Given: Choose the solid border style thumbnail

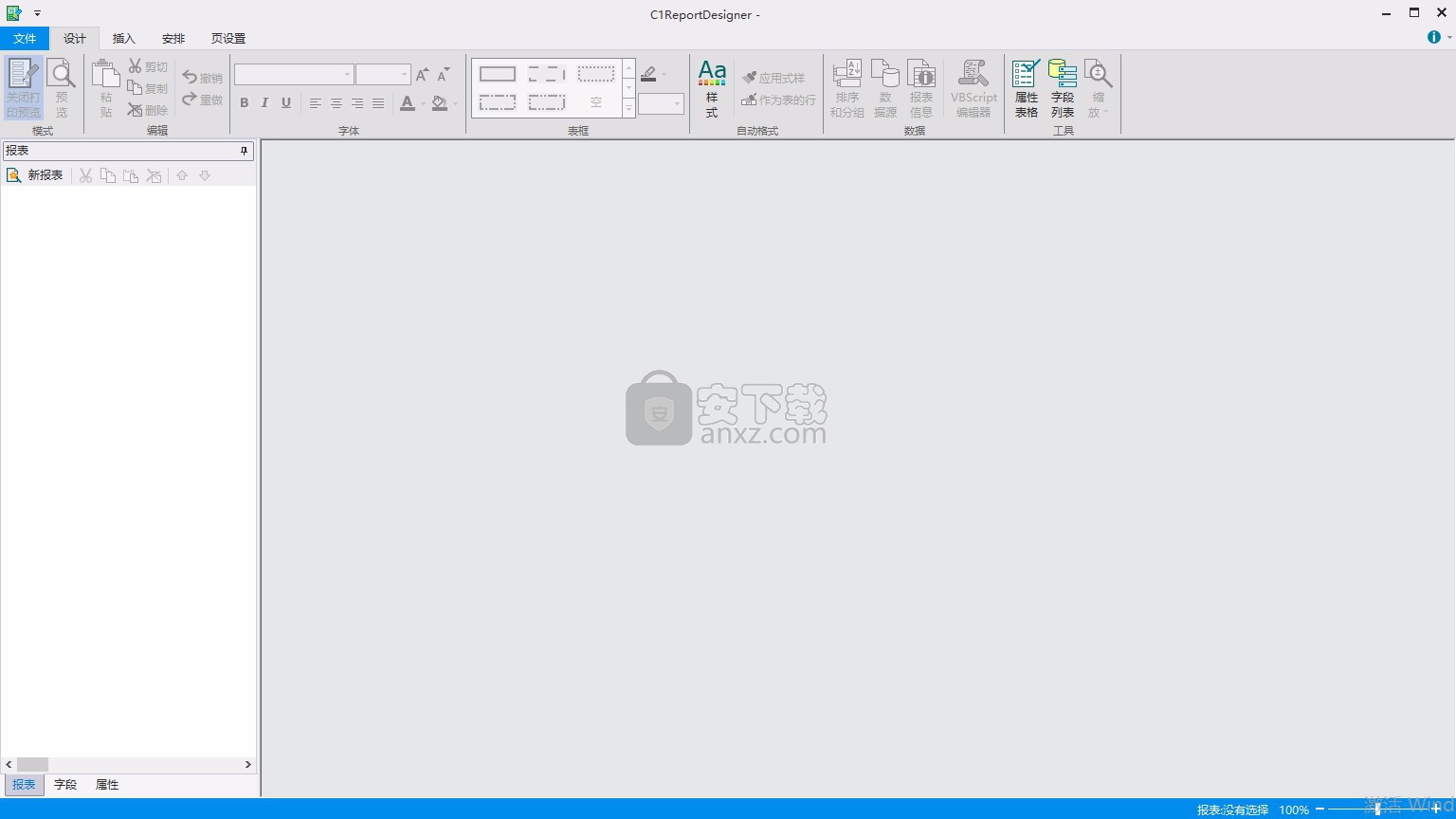Looking at the screenshot, I should tap(498, 74).
